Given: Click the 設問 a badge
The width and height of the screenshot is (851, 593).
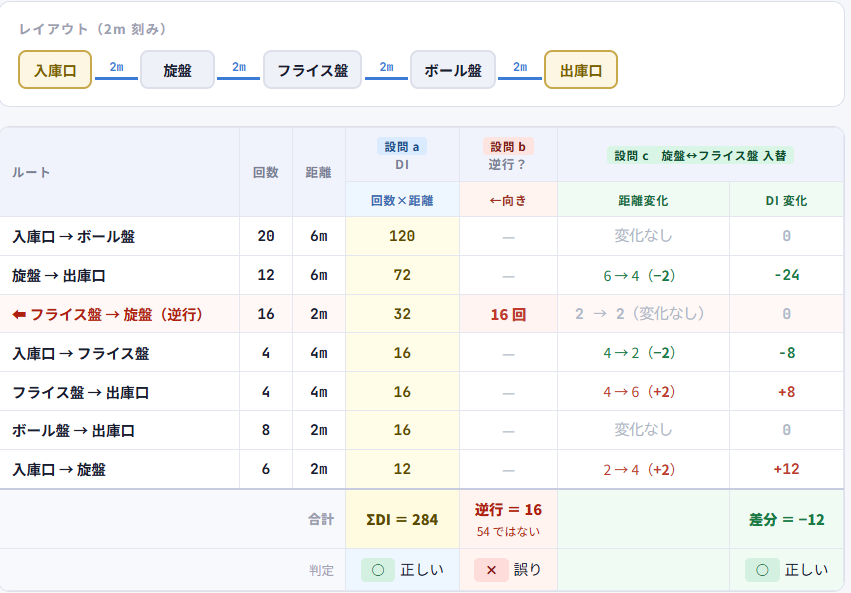Looking at the screenshot, I should pyautogui.click(x=402, y=146).
